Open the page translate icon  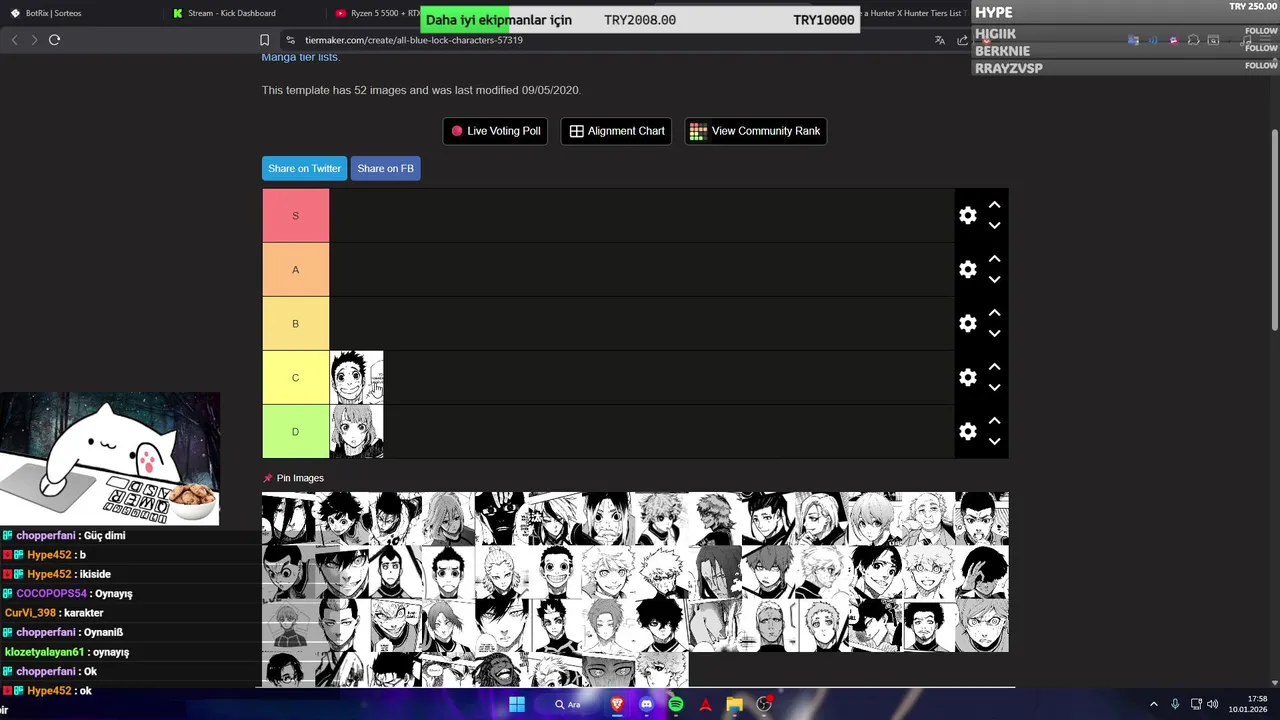(x=940, y=40)
